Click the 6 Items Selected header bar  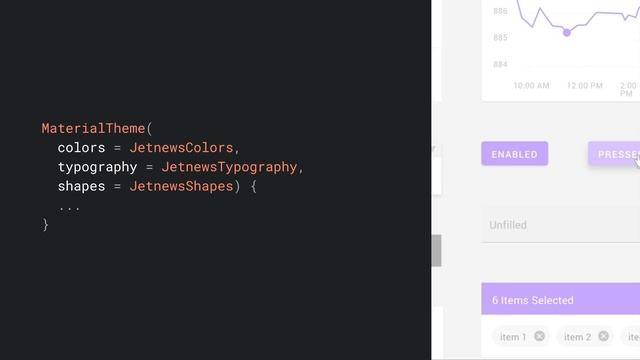point(560,299)
